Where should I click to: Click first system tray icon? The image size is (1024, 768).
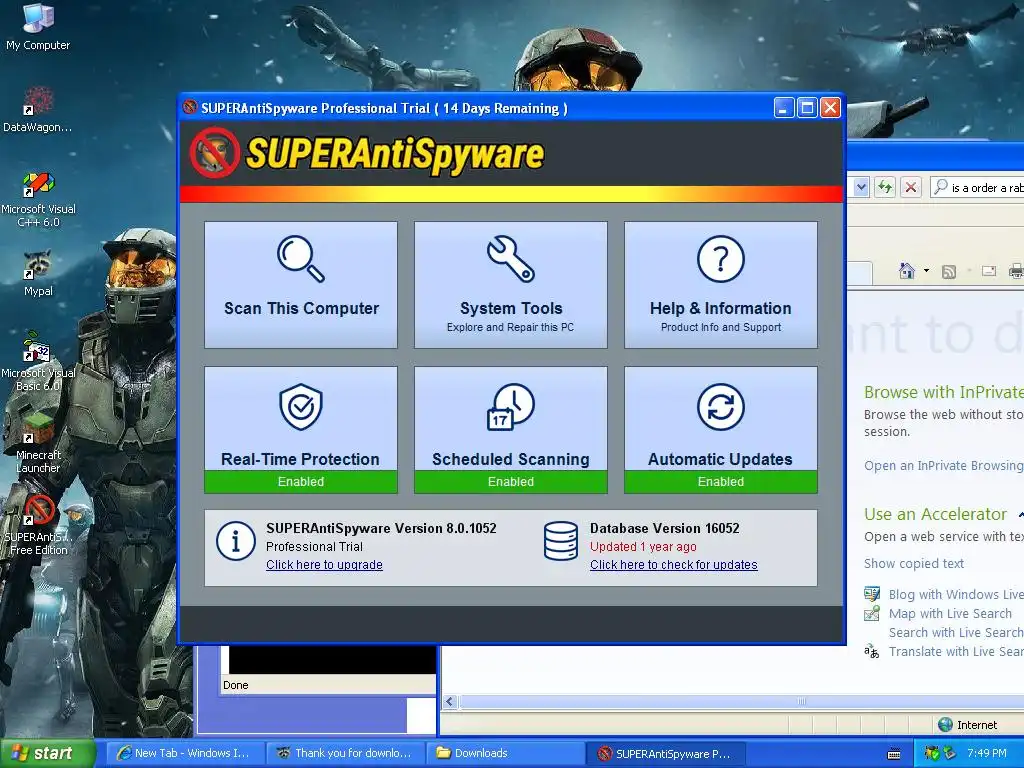931,753
